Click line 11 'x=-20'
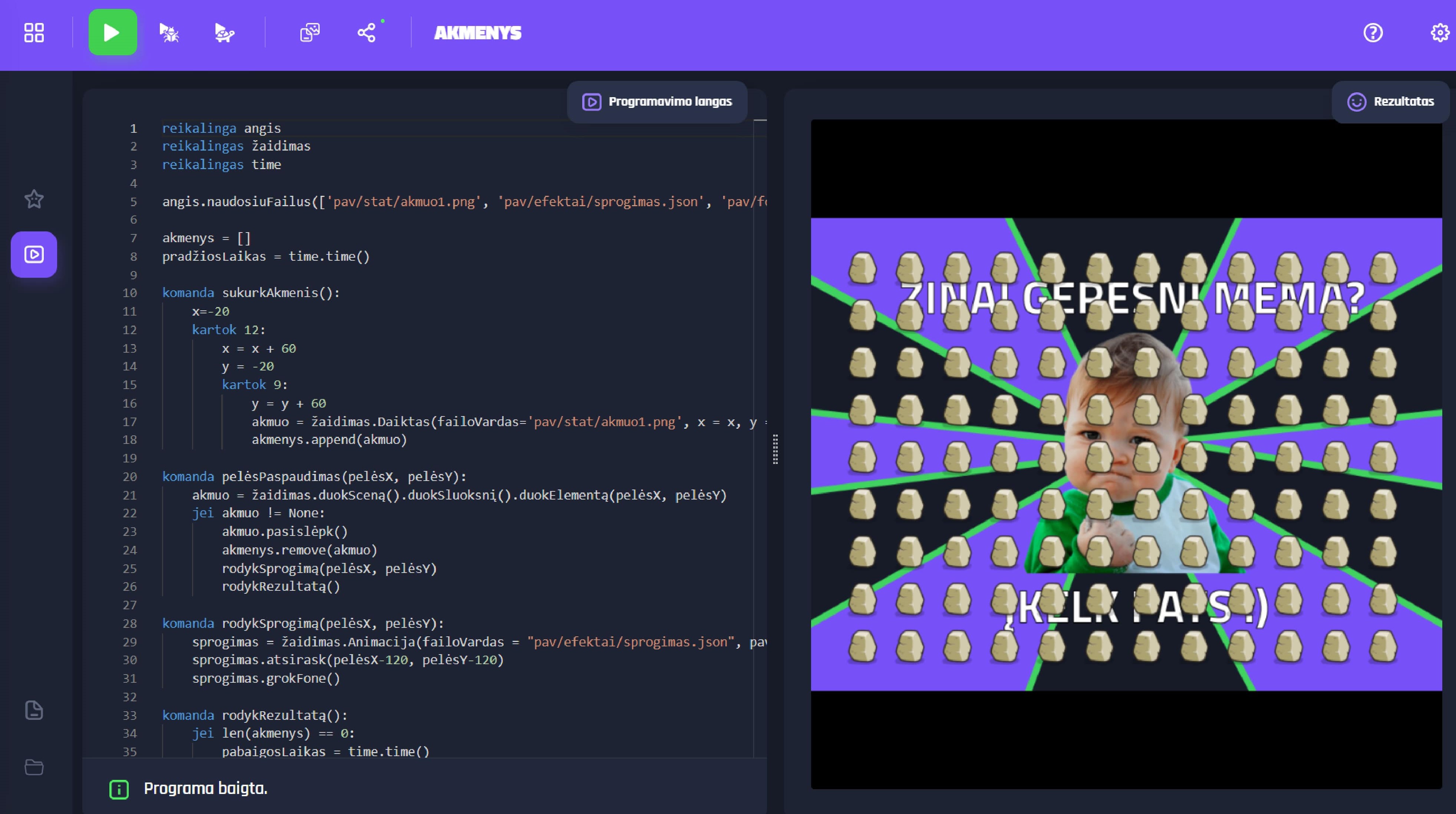This screenshot has height=814, width=1456. point(210,312)
